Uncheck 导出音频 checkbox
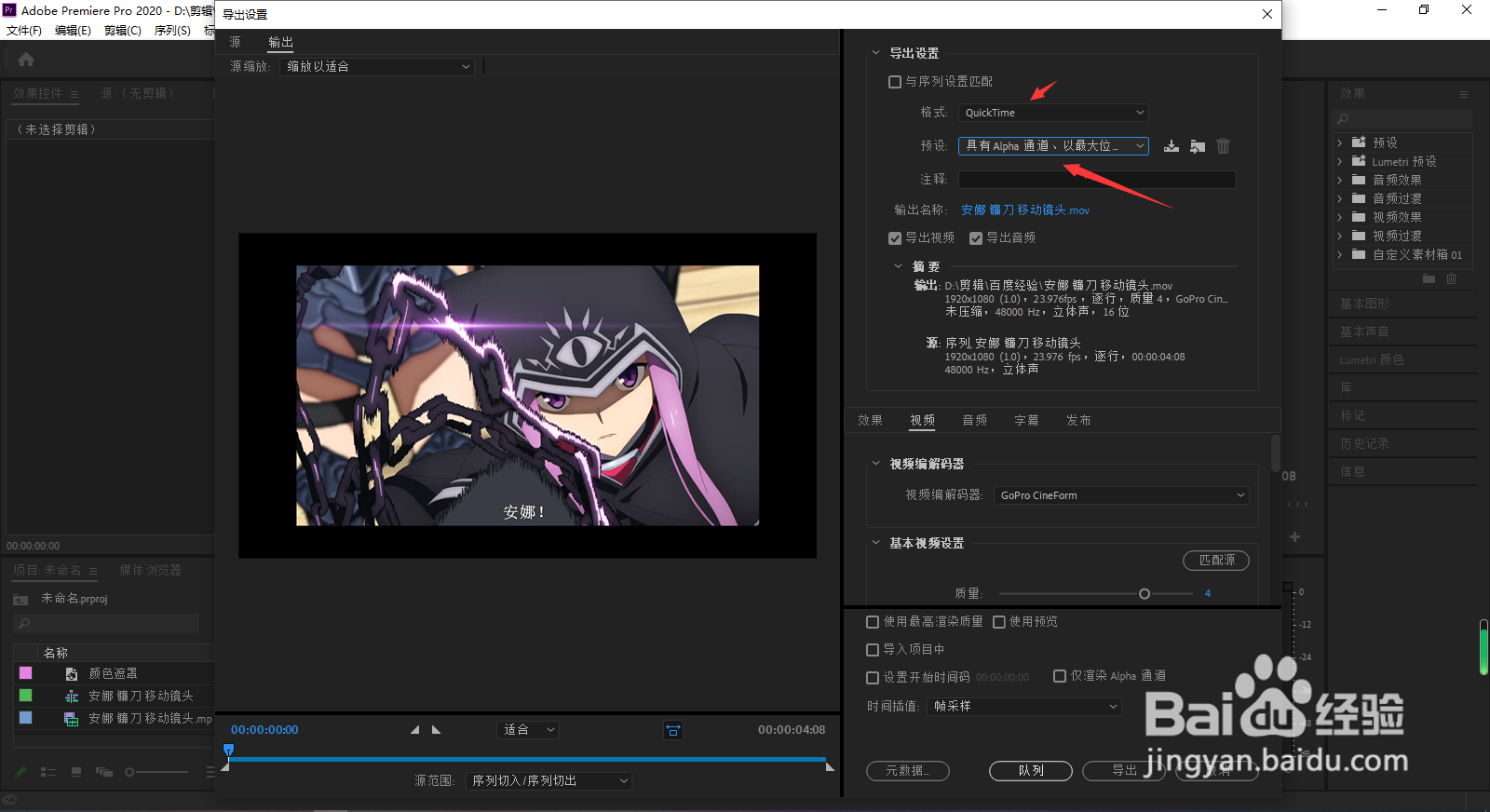1490x812 pixels. (976, 238)
